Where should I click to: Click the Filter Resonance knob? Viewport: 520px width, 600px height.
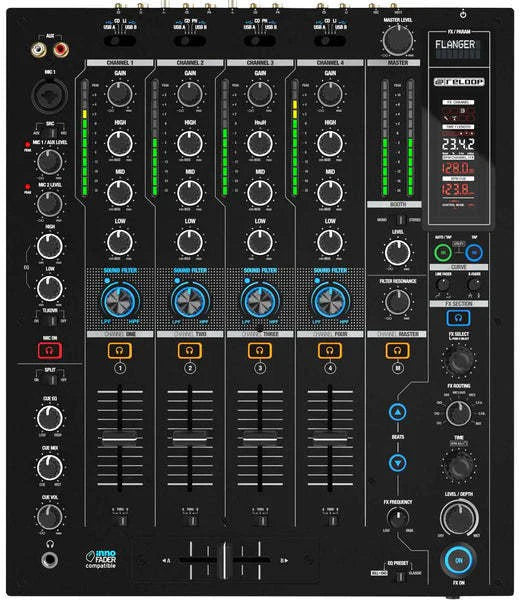[x=398, y=302]
